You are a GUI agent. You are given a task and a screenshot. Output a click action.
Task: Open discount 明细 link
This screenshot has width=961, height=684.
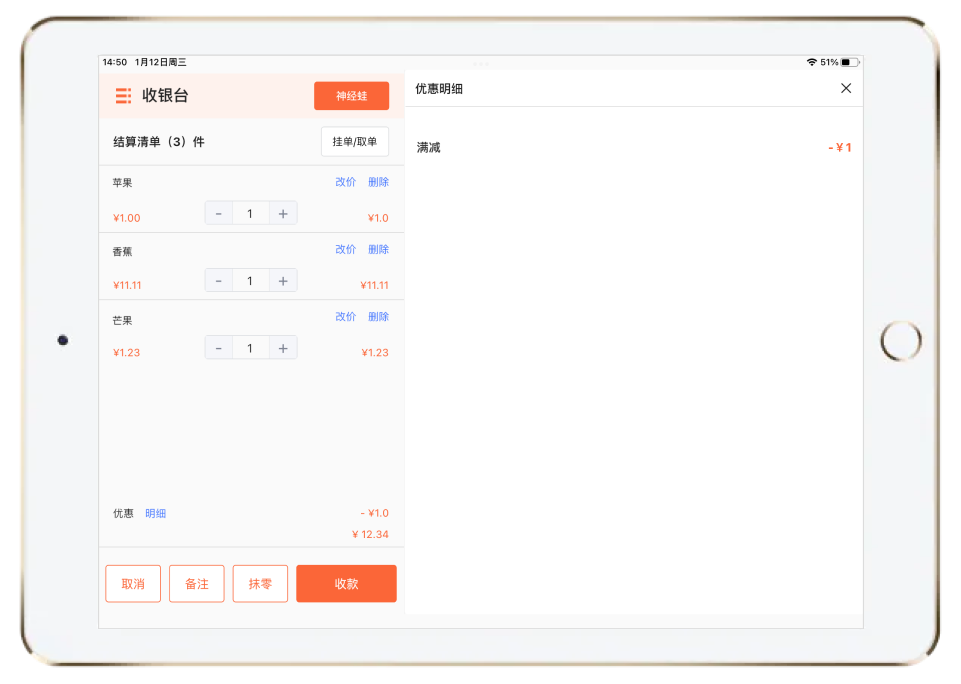pyautogui.click(x=155, y=513)
